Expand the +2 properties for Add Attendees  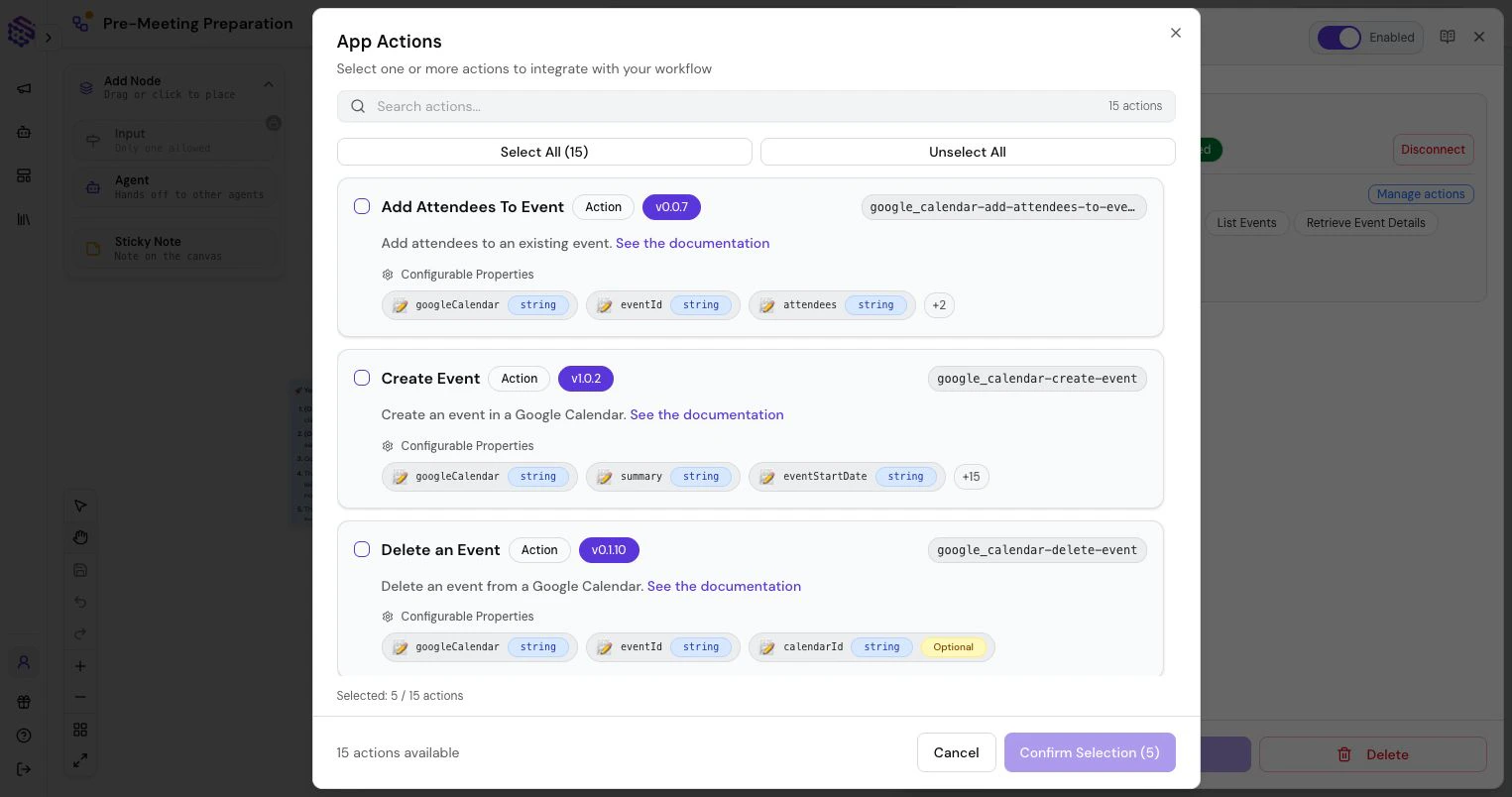939,305
